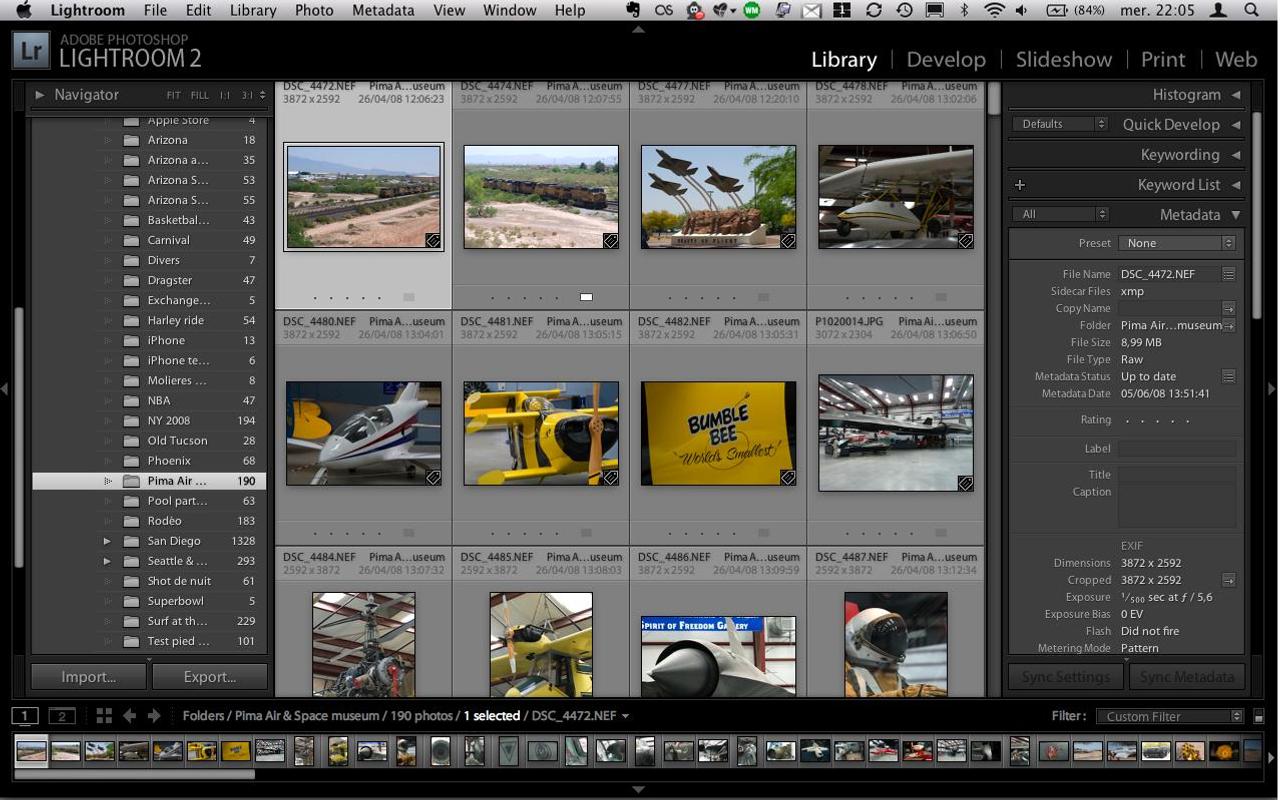Click the Wi-Fi status icon

coord(994,10)
